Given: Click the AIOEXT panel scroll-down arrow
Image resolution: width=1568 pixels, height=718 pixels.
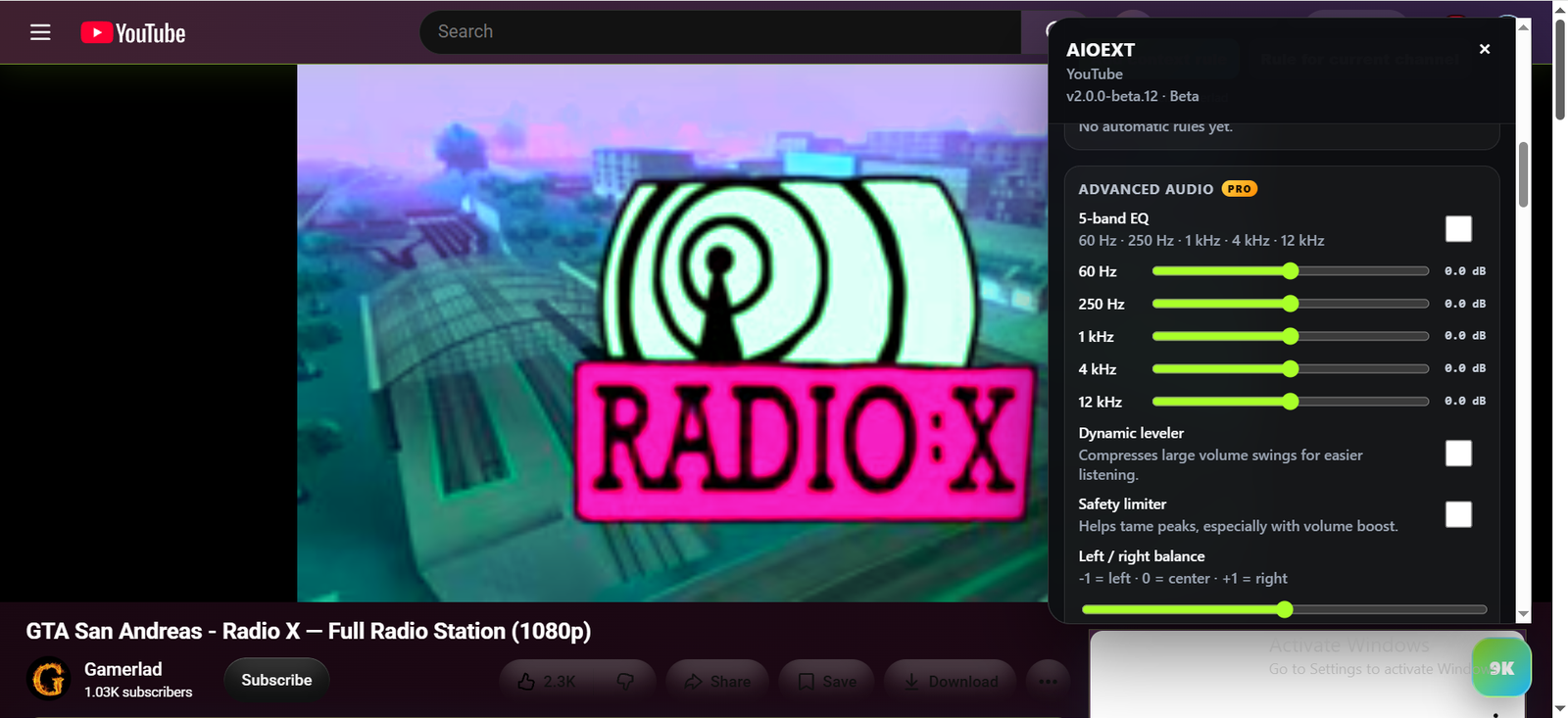Looking at the screenshot, I should [x=1523, y=614].
